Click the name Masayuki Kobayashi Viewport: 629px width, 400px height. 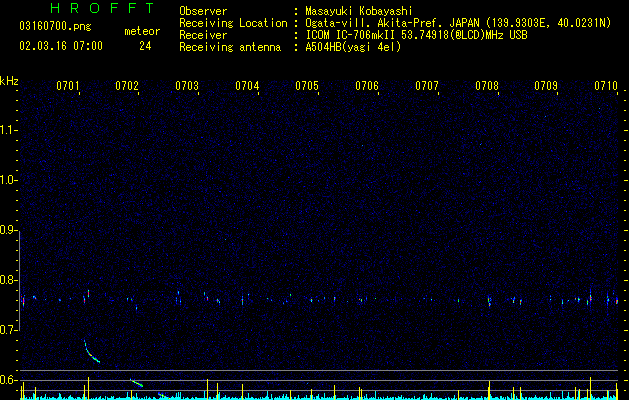(x=359, y=11)
